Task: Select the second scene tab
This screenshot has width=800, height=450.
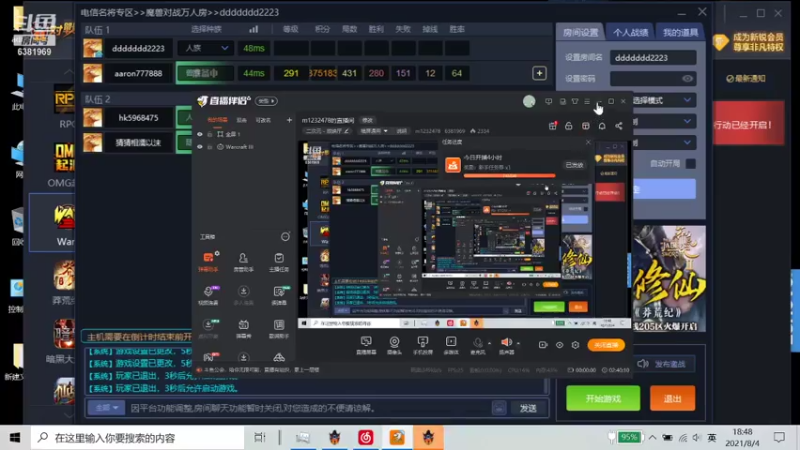Action: (x=242, y=120)
